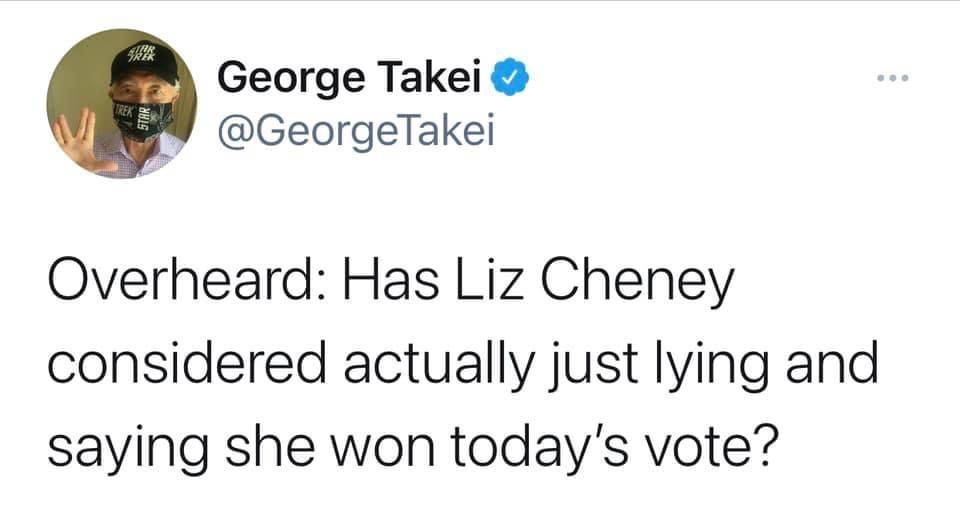Open George Takei's profile avatar

coord(121,102)
